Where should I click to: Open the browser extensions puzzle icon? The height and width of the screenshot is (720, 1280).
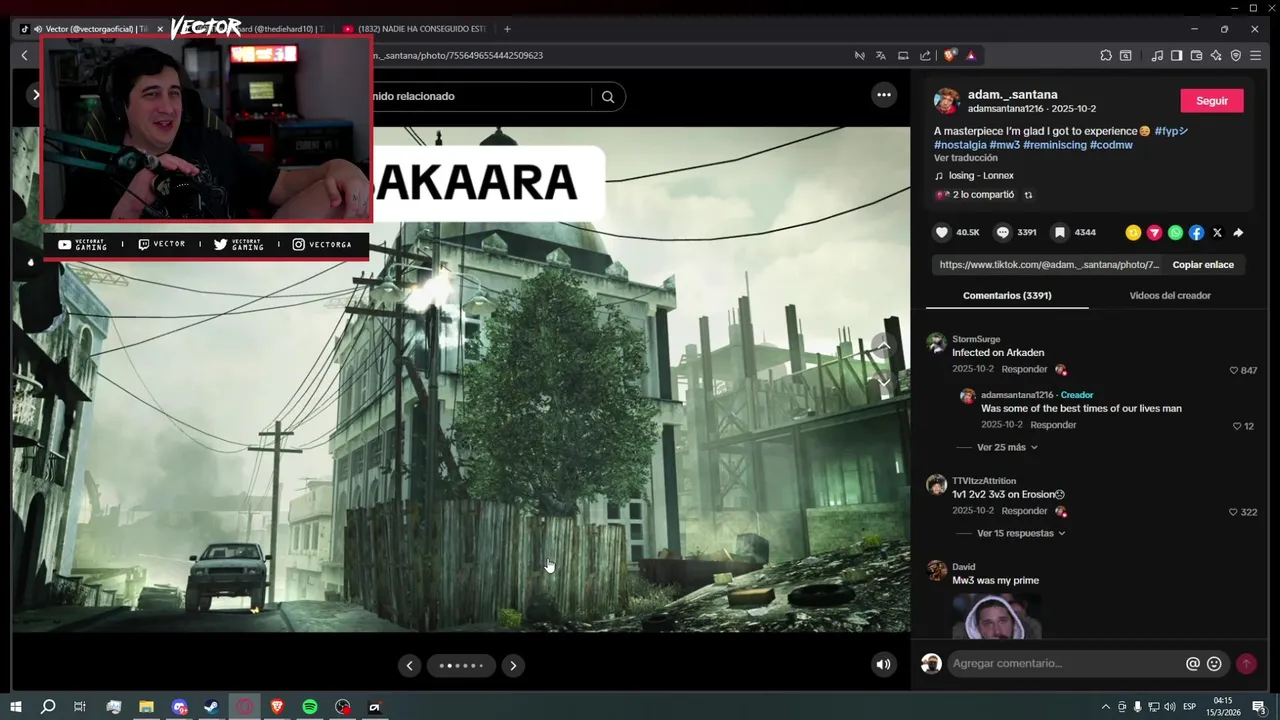(1106, 56)
